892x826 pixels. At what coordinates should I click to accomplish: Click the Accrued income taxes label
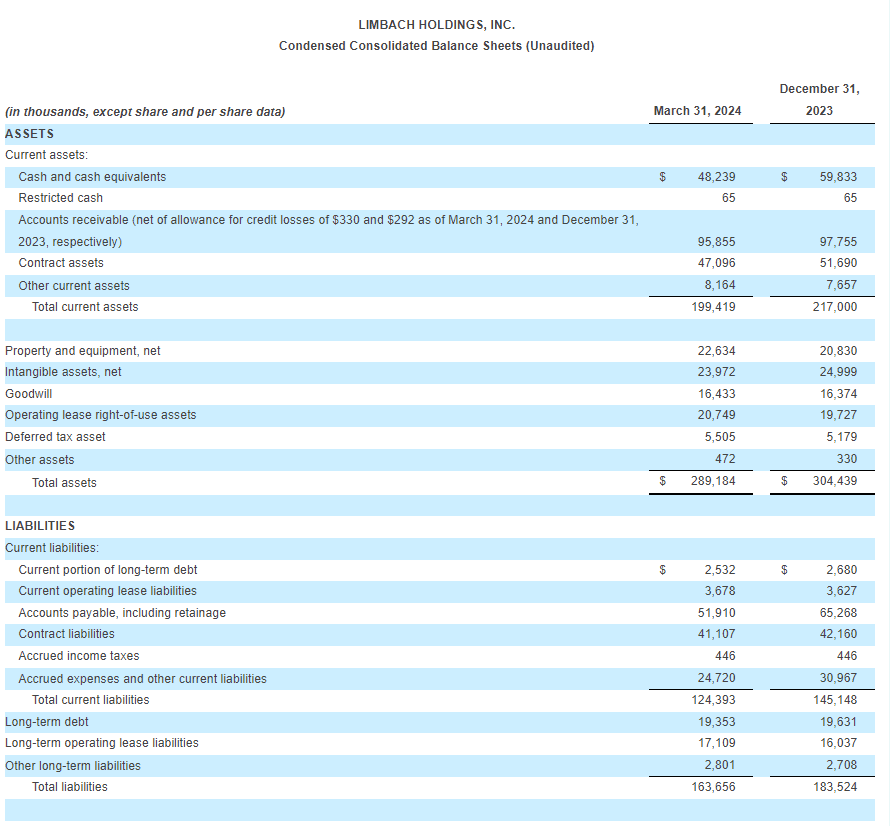click(79, 656)
